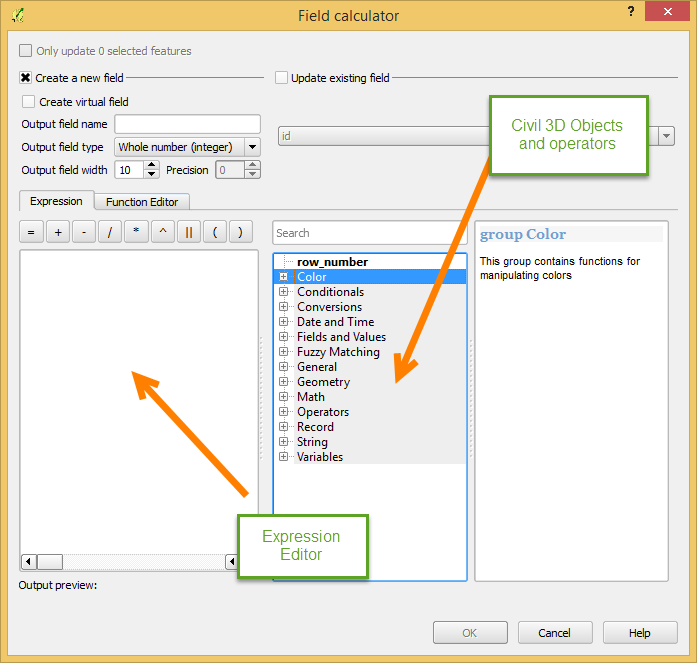Expand the Variables group

tap(283, 456)
